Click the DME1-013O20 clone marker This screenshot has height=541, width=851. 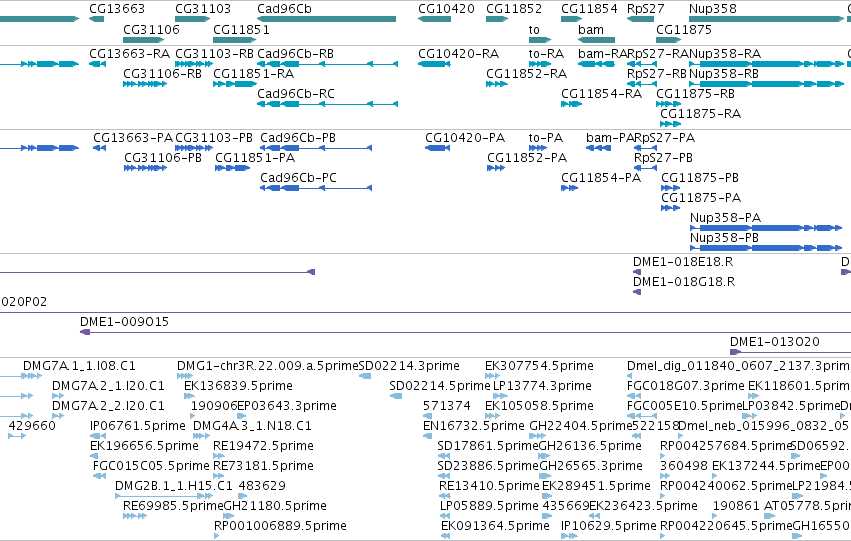[x=735, y=352]
